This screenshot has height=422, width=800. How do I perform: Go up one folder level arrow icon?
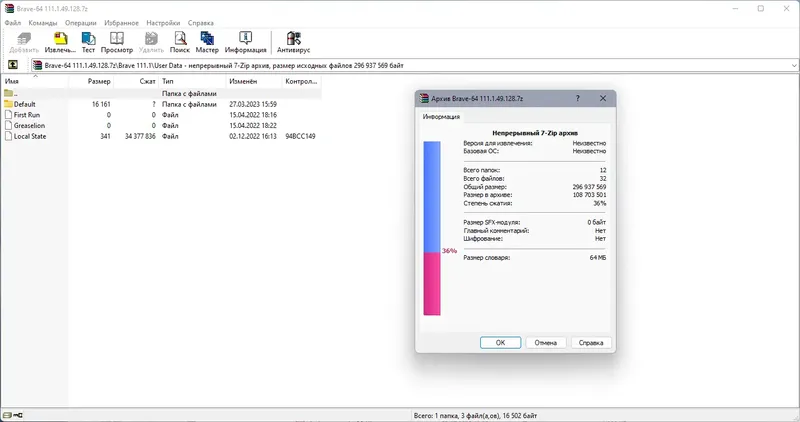click(13, 65)
